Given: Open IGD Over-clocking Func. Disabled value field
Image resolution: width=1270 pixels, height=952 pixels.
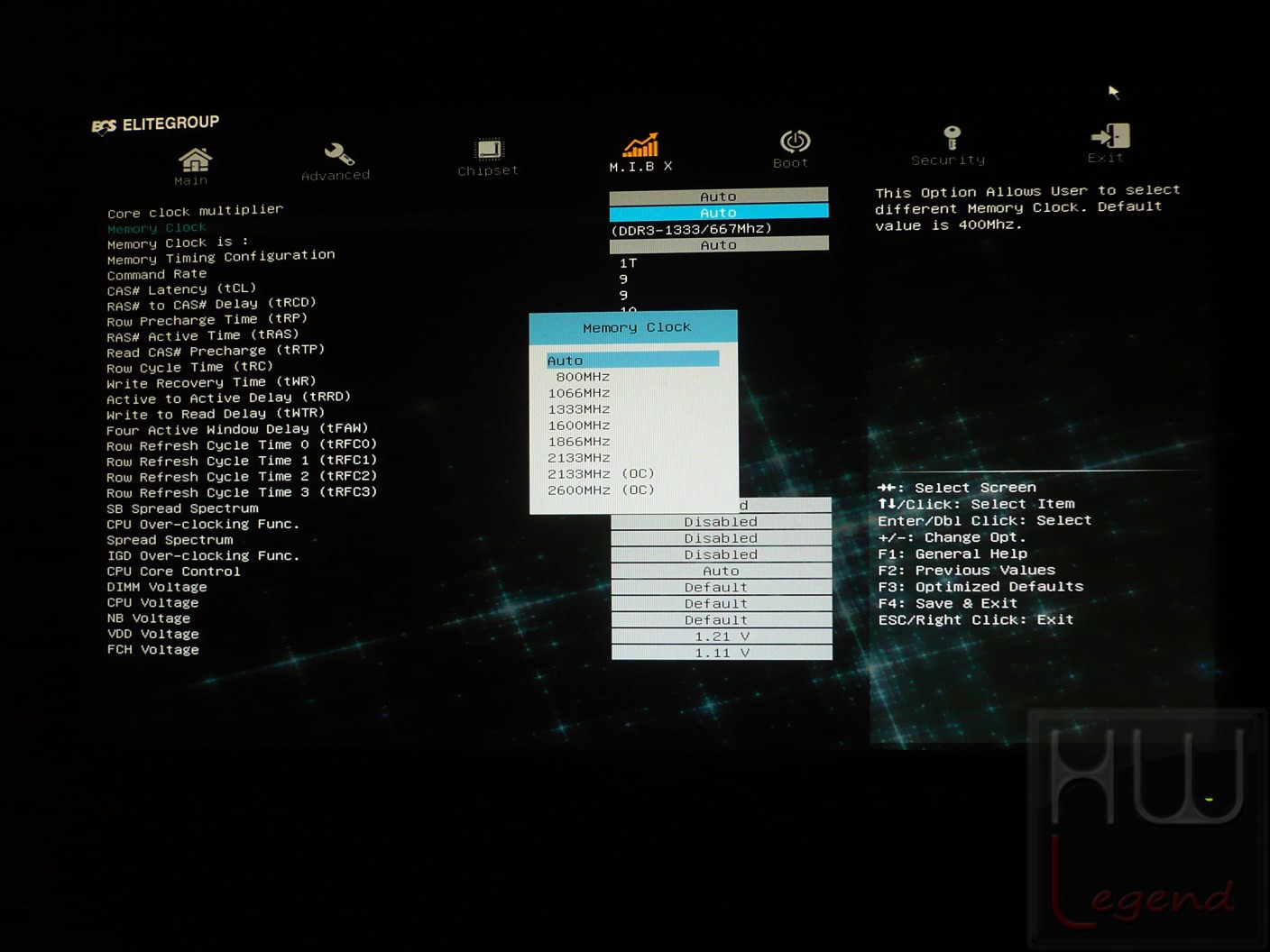Looking at the screenshot, I should [721, 554].
